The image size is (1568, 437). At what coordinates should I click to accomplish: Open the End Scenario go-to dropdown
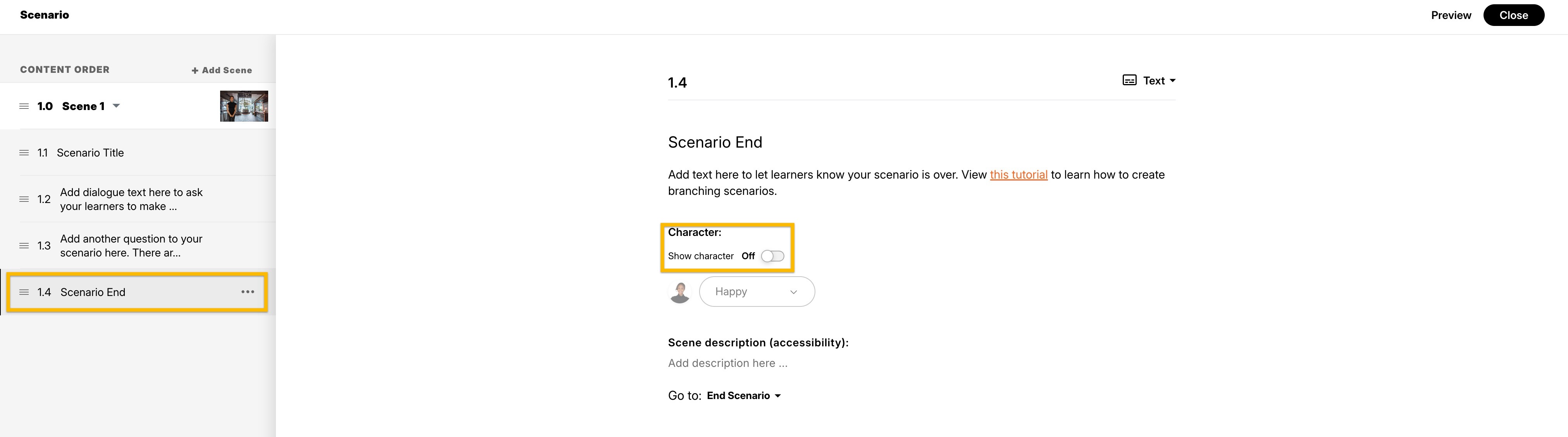click(x=743, y=396)
